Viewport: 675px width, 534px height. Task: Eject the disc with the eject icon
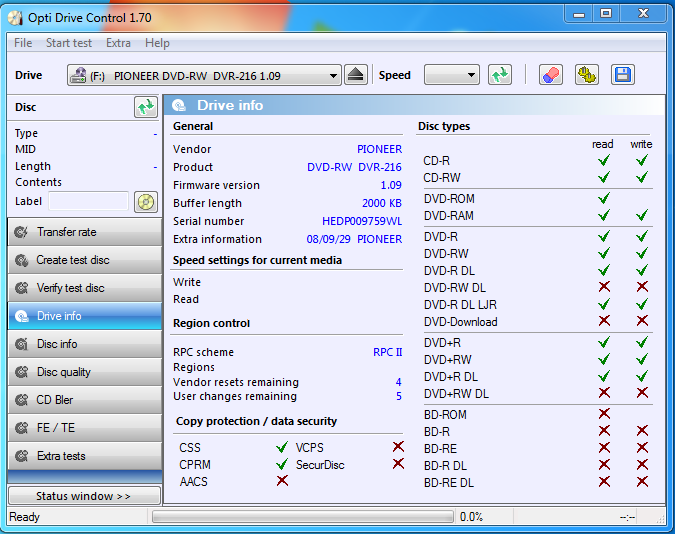(x=356, y=75)
